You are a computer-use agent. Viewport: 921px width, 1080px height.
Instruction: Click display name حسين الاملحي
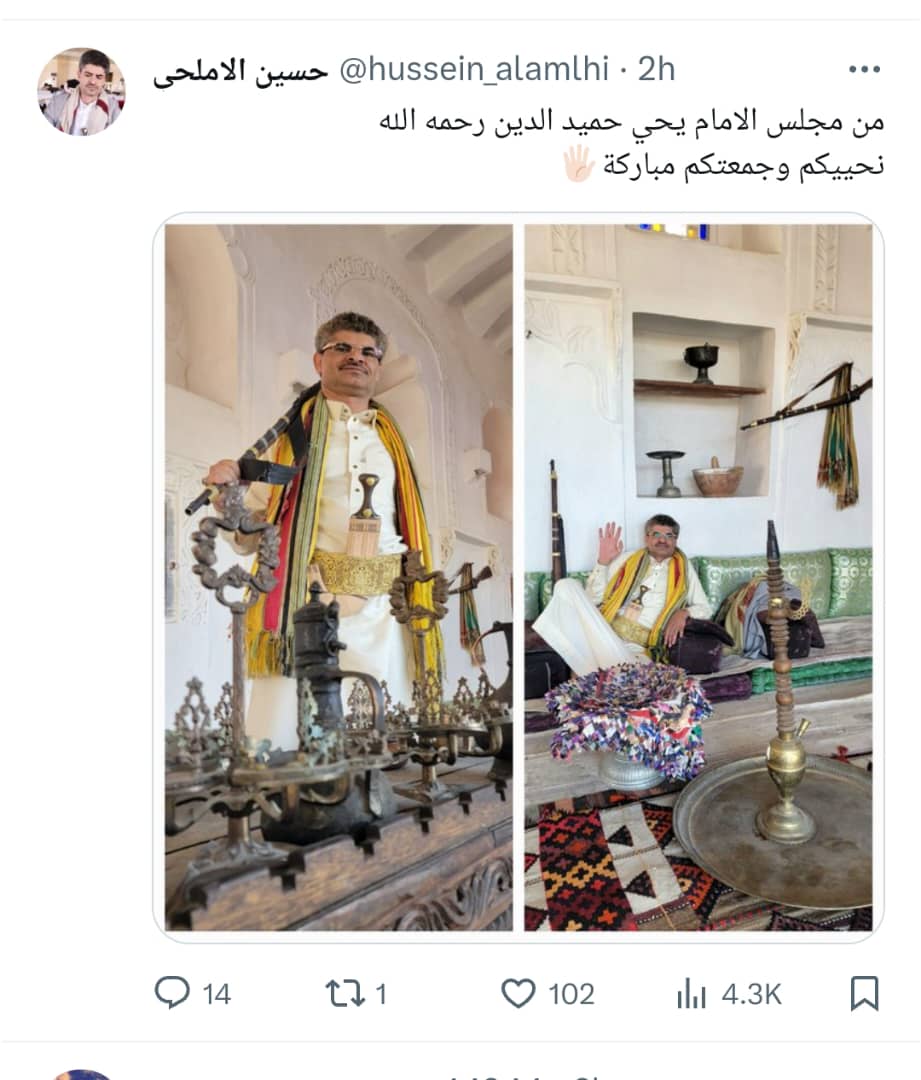pos(240,70)
